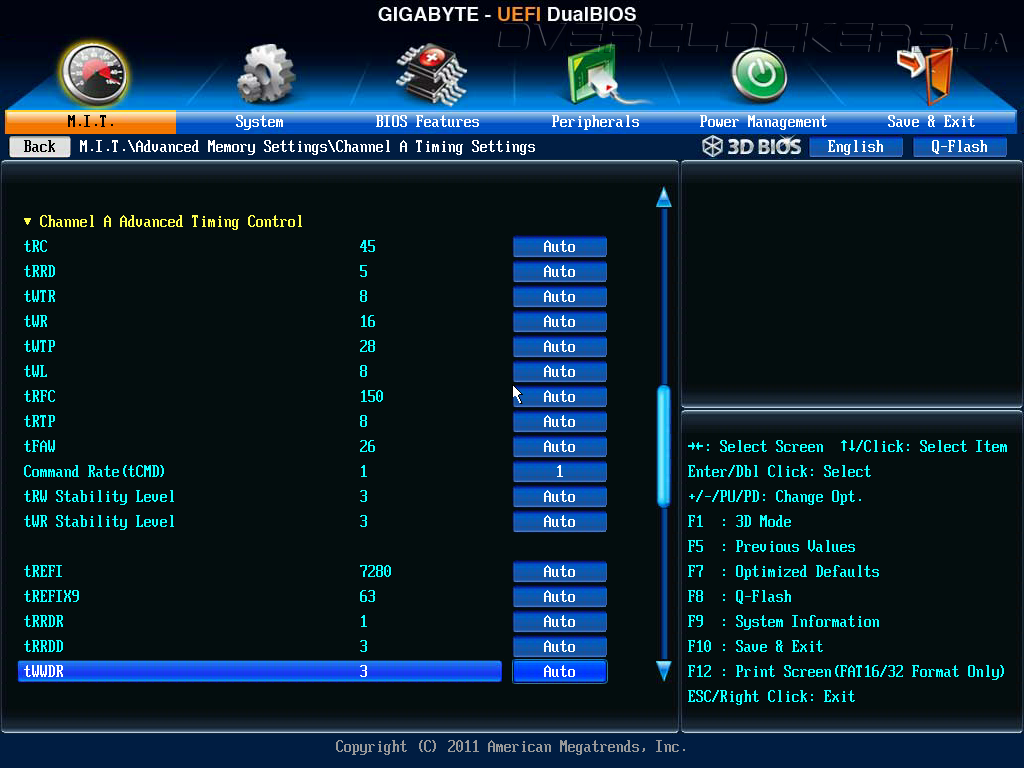Image resolution: width=1024 pixels, height=768 pixels.
Task: Click the BIOS Features chip icon
Action: 431,74
